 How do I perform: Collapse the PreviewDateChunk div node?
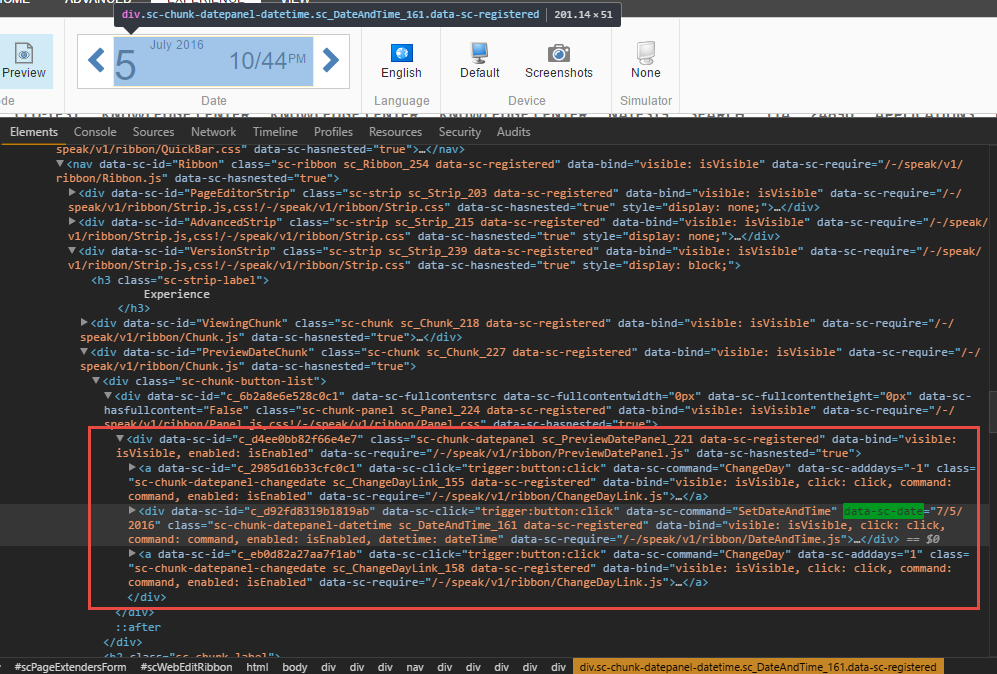pyautogui.click(x=84, y=352)
